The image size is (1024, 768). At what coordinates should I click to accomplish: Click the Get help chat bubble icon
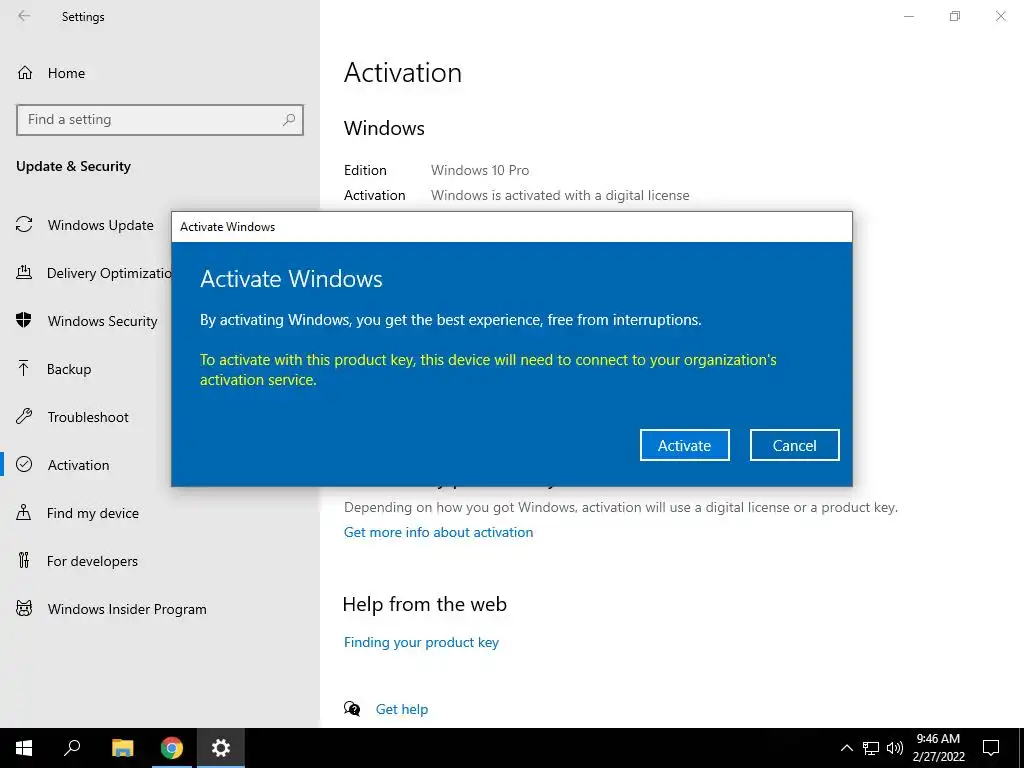[x=352, y=709]
